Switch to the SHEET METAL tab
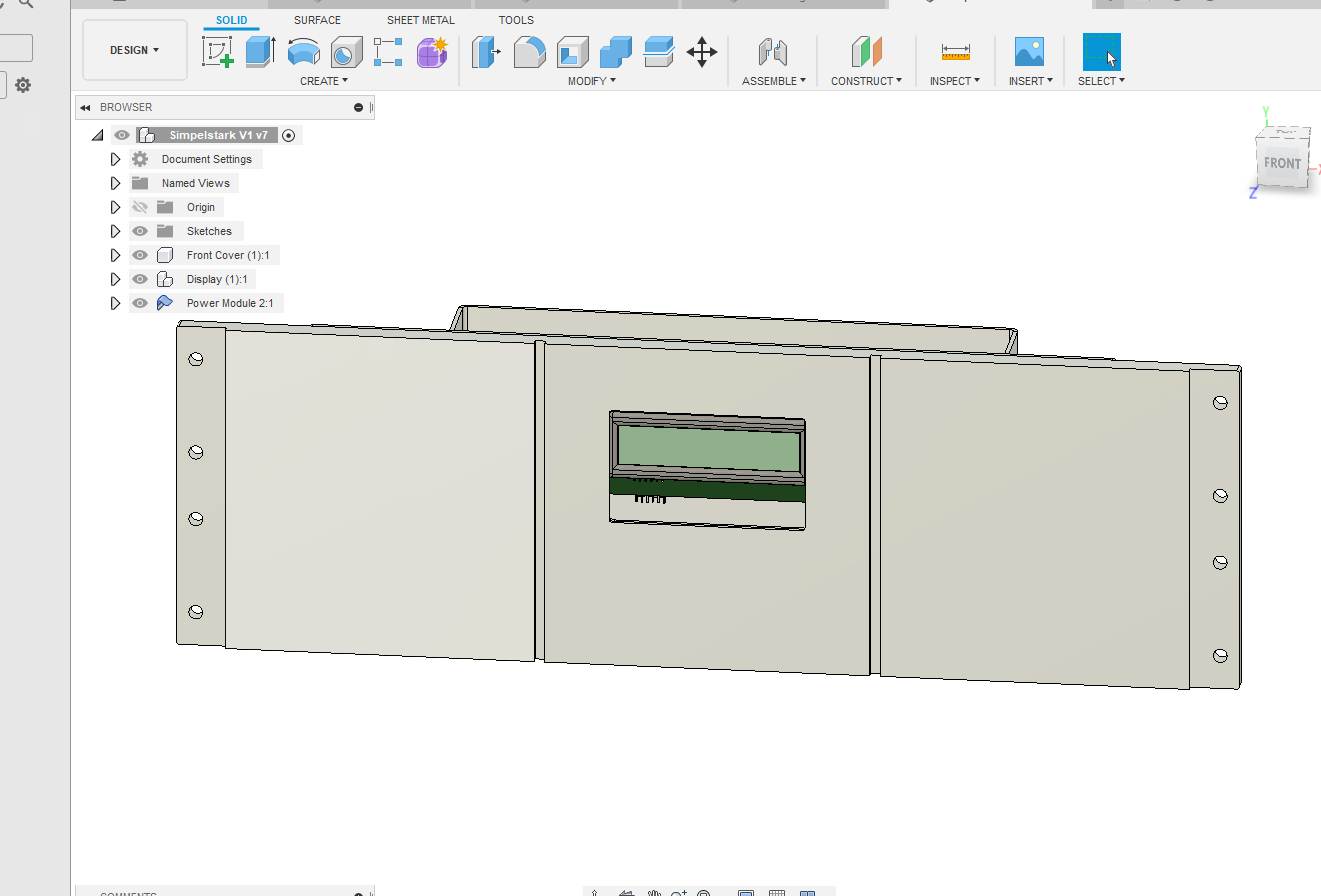1321x896 pixels. [421, 20]
